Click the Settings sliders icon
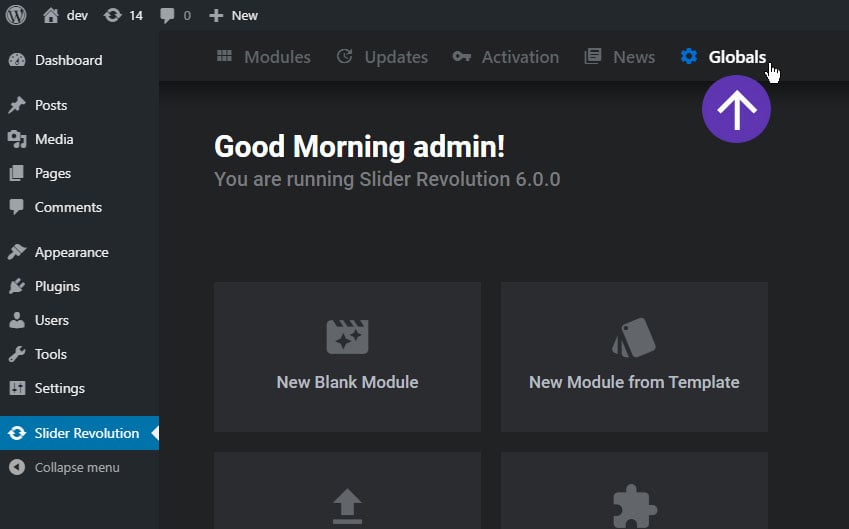Screen dimensions: 849x529 pos(17,388)
